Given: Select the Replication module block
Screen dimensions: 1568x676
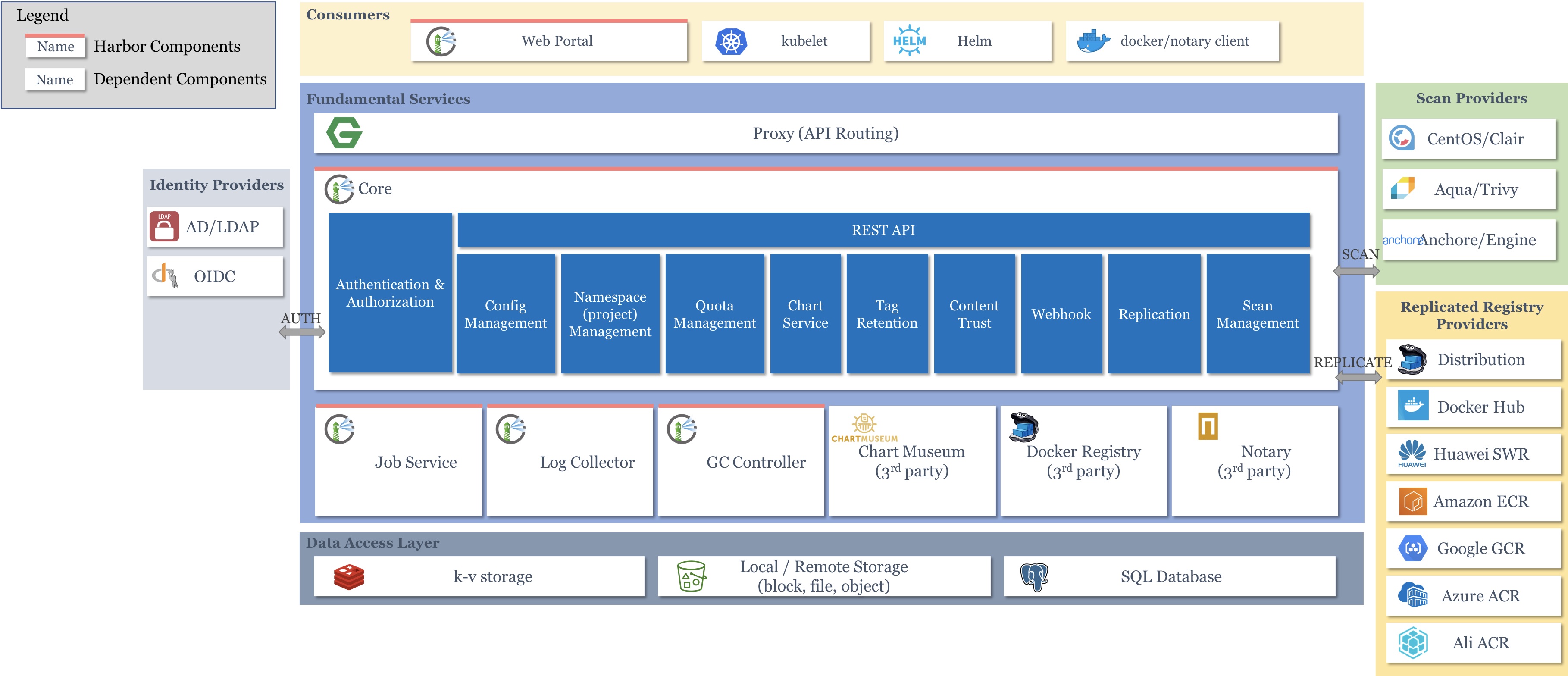Looking at the screenshot, I should pyautogui.click(x=1154, y=314).
